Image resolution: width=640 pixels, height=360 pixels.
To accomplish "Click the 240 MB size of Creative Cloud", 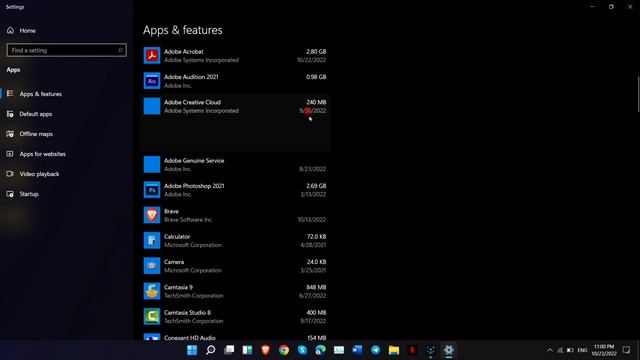I will pos(316,102).
